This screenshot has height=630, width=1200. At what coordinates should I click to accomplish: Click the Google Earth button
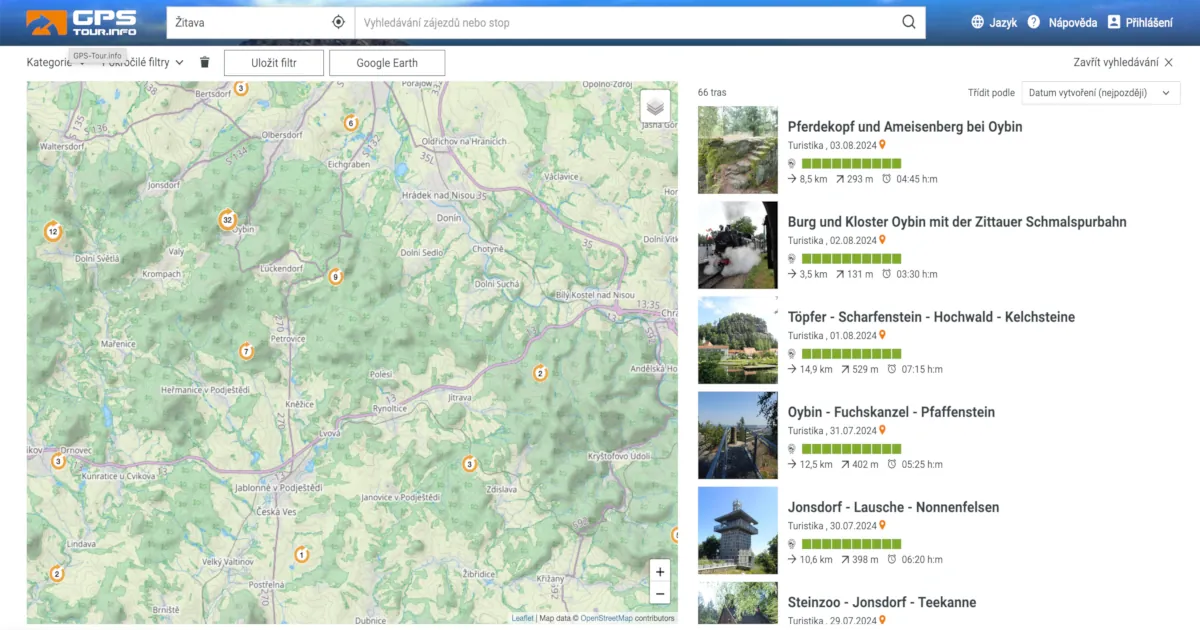(x=387, y=62)
